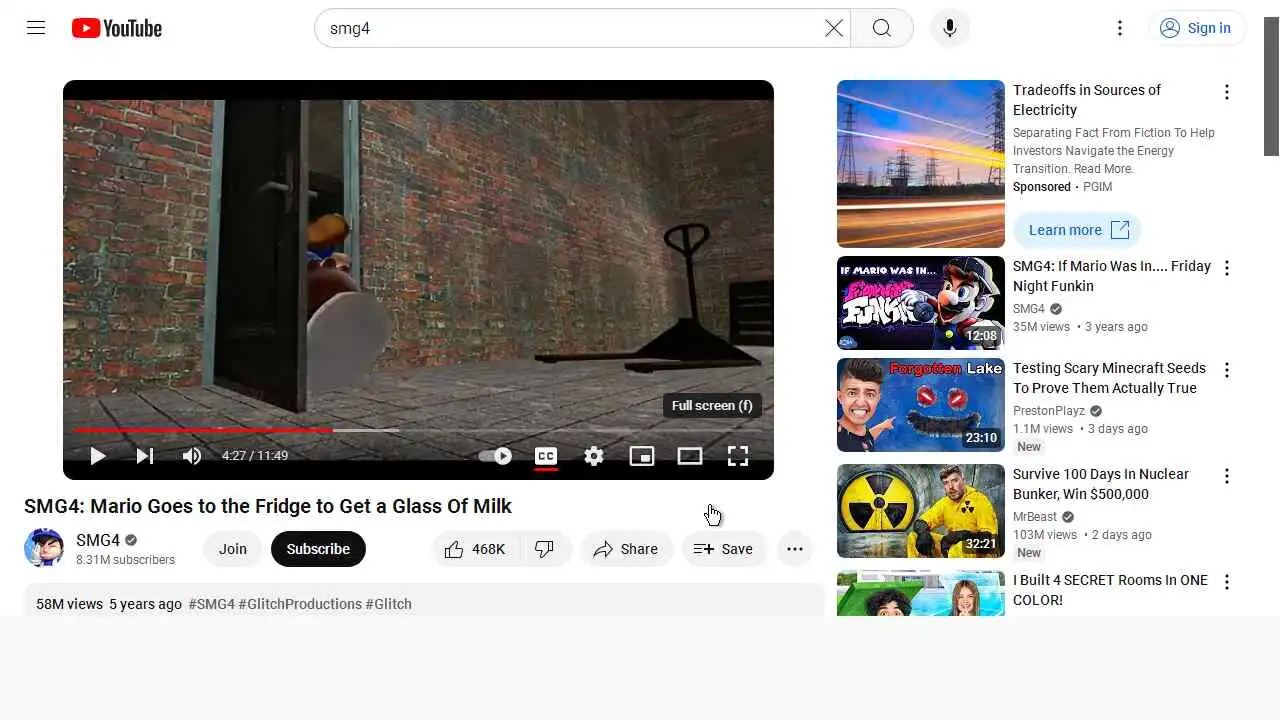Open Scary Minecraft Seeds thumbnail
Screen dimensions: 1280x720
tap(921, 405)
